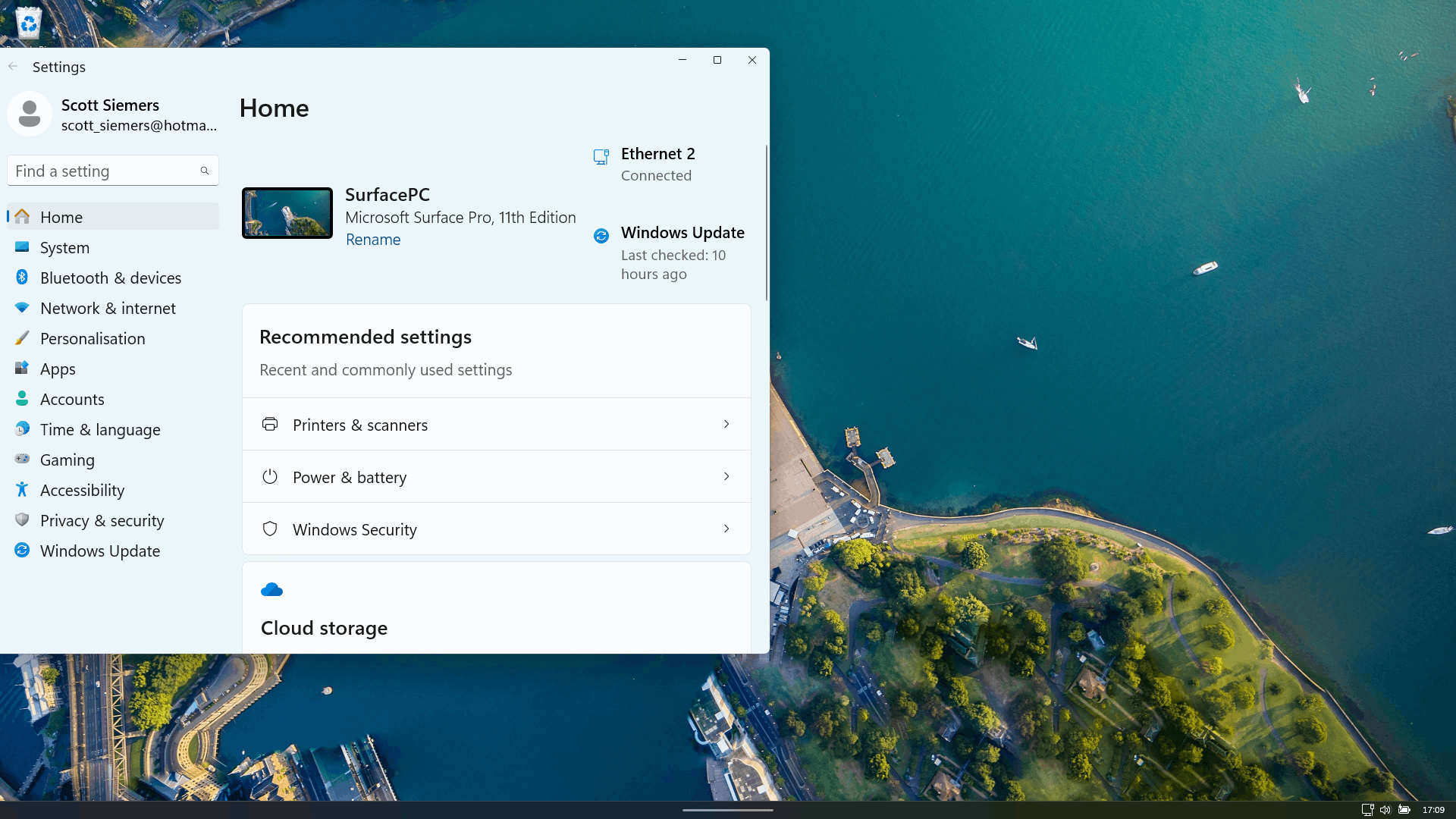The image size is (1456, 819).
Task: Expand Printers & scanners chevron
Action: pyautogui.click(x=726, y=424)
